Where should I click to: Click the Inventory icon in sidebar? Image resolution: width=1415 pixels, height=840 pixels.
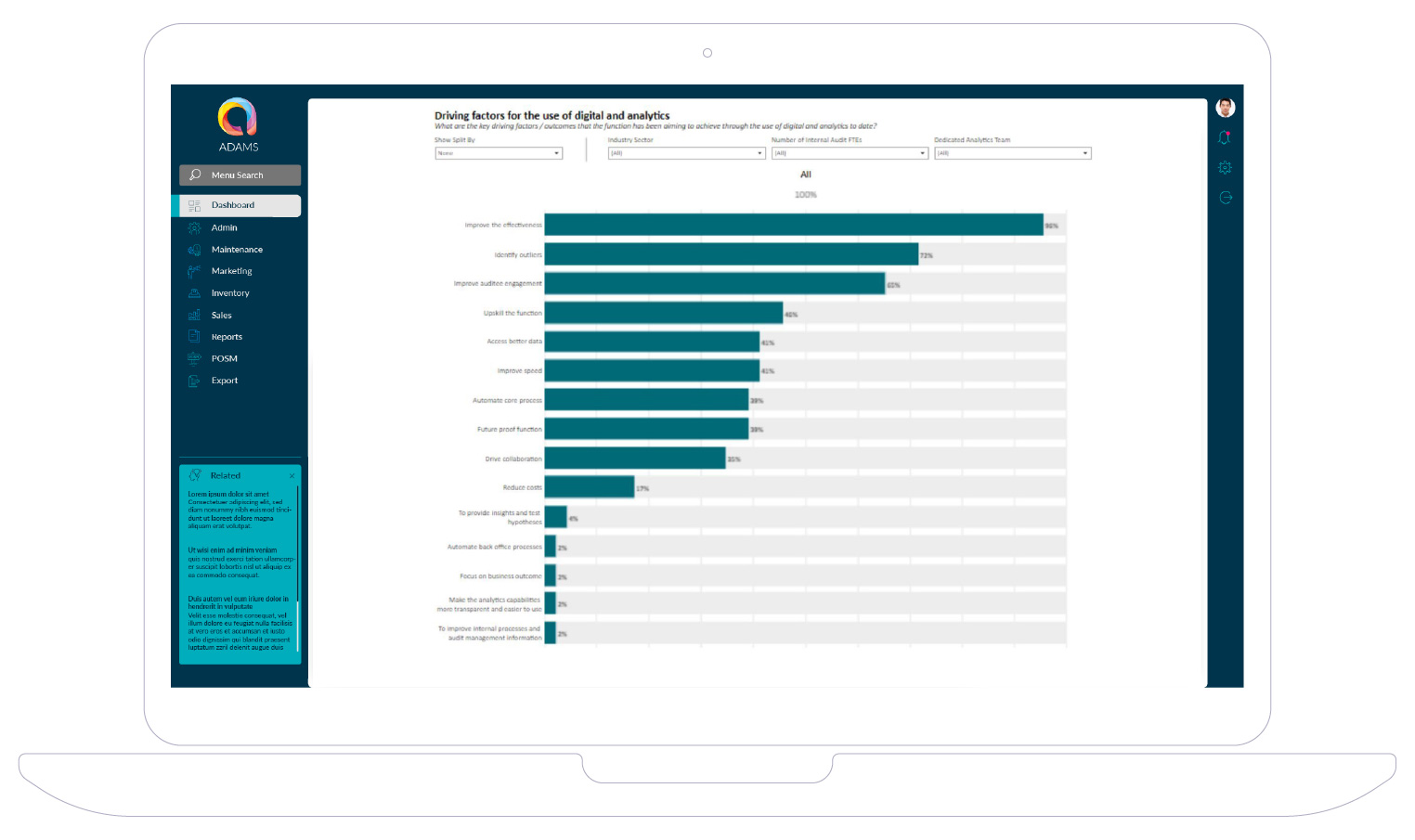(194, 293)
